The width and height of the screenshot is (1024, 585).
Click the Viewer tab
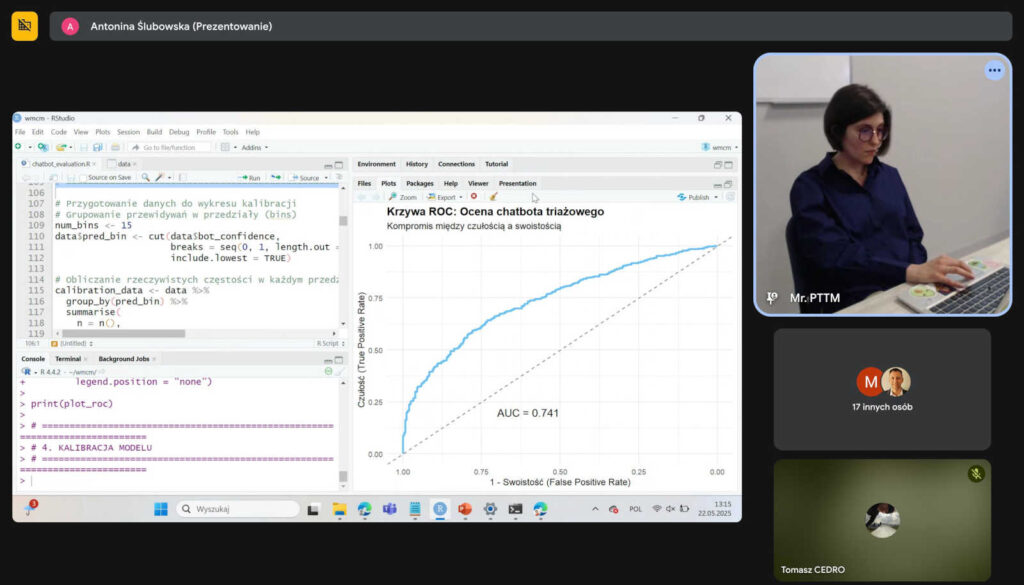click(477, 183)
